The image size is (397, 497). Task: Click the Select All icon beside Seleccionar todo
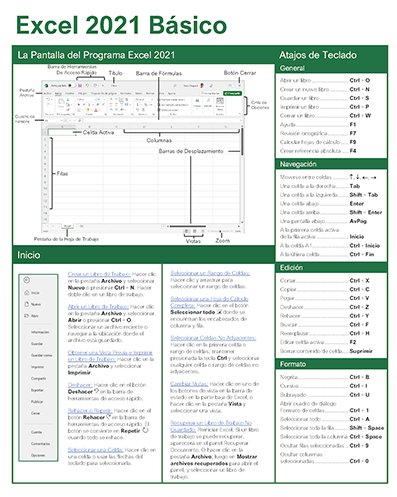point(219,312)
